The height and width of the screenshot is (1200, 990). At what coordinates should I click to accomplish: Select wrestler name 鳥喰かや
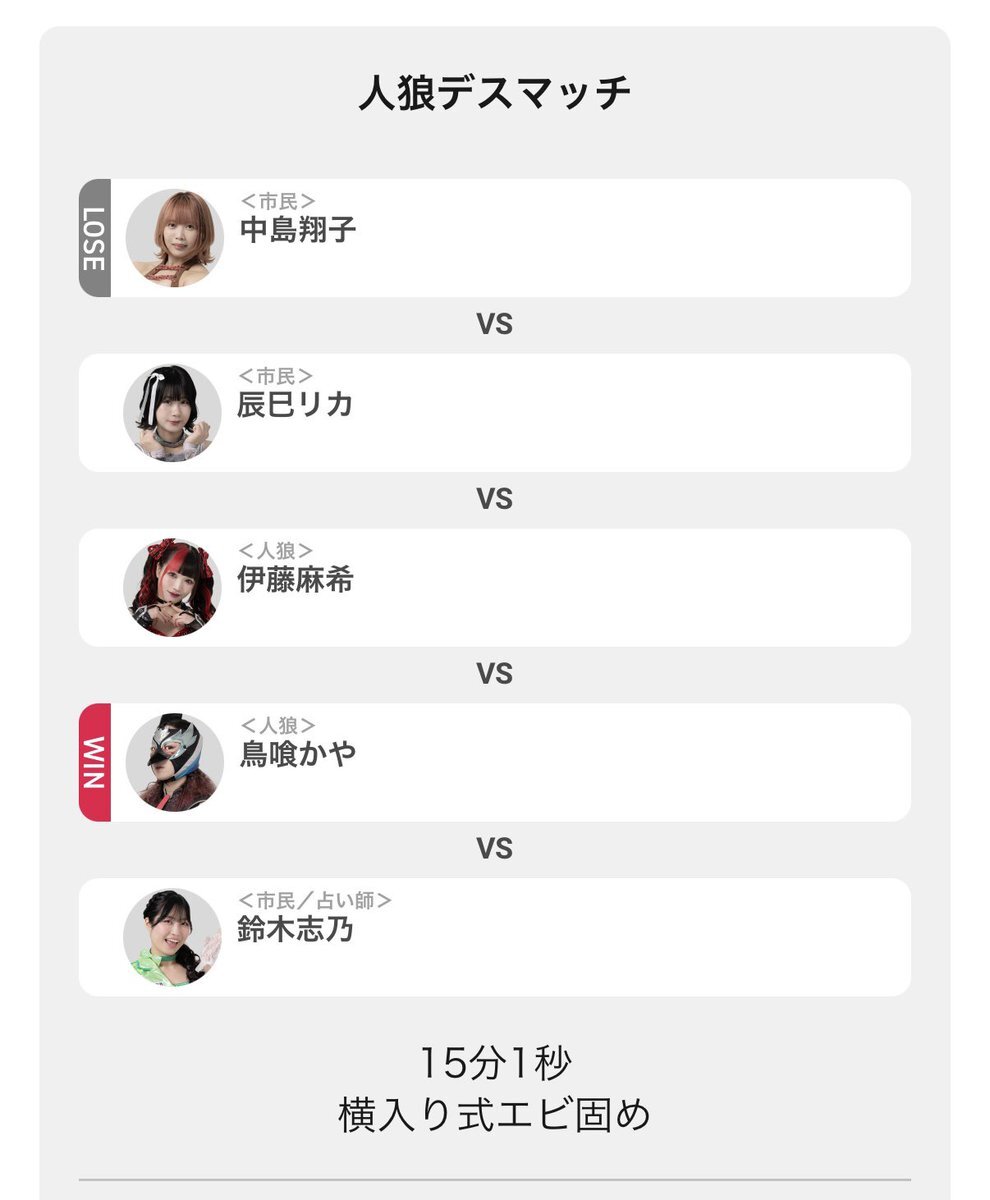pos(298,755)
